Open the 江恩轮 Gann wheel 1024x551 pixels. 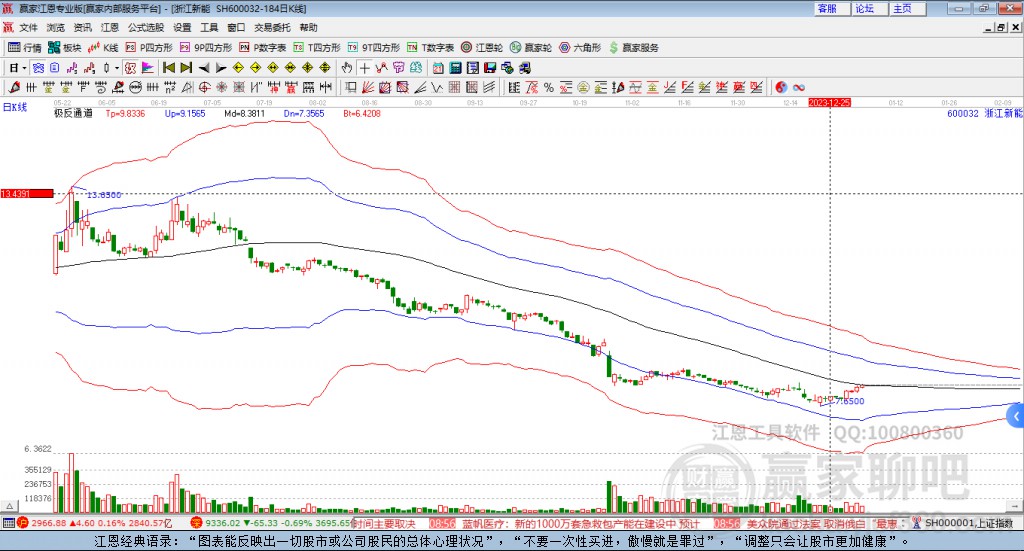click(482, 48)
